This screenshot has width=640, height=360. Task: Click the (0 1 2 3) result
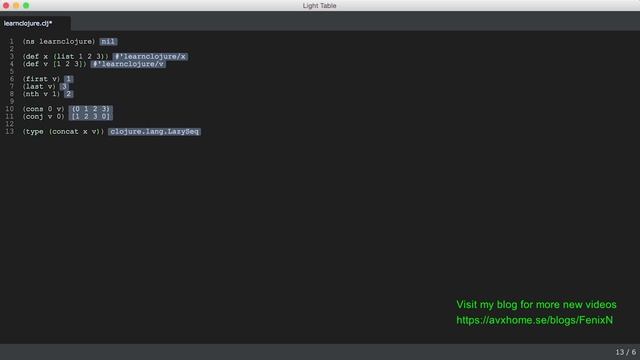click(x=91, y=109)
